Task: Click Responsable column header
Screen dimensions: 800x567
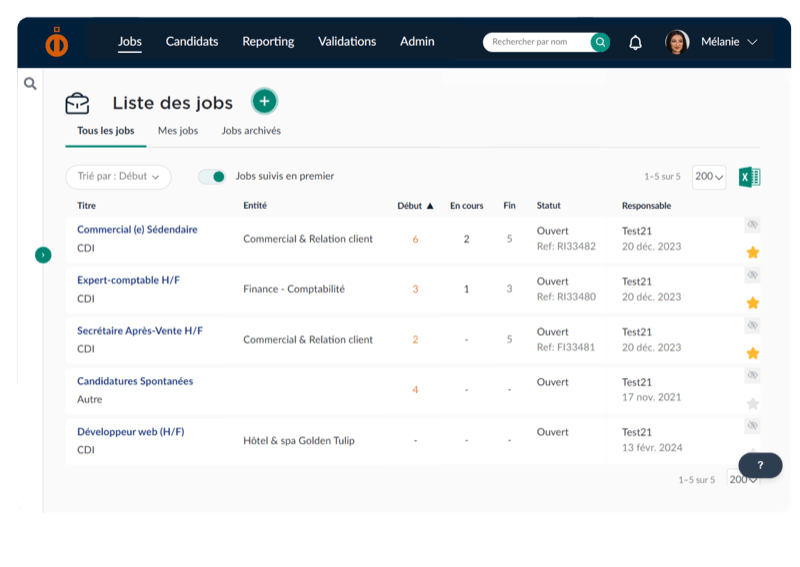Action: tap(646, 206)
